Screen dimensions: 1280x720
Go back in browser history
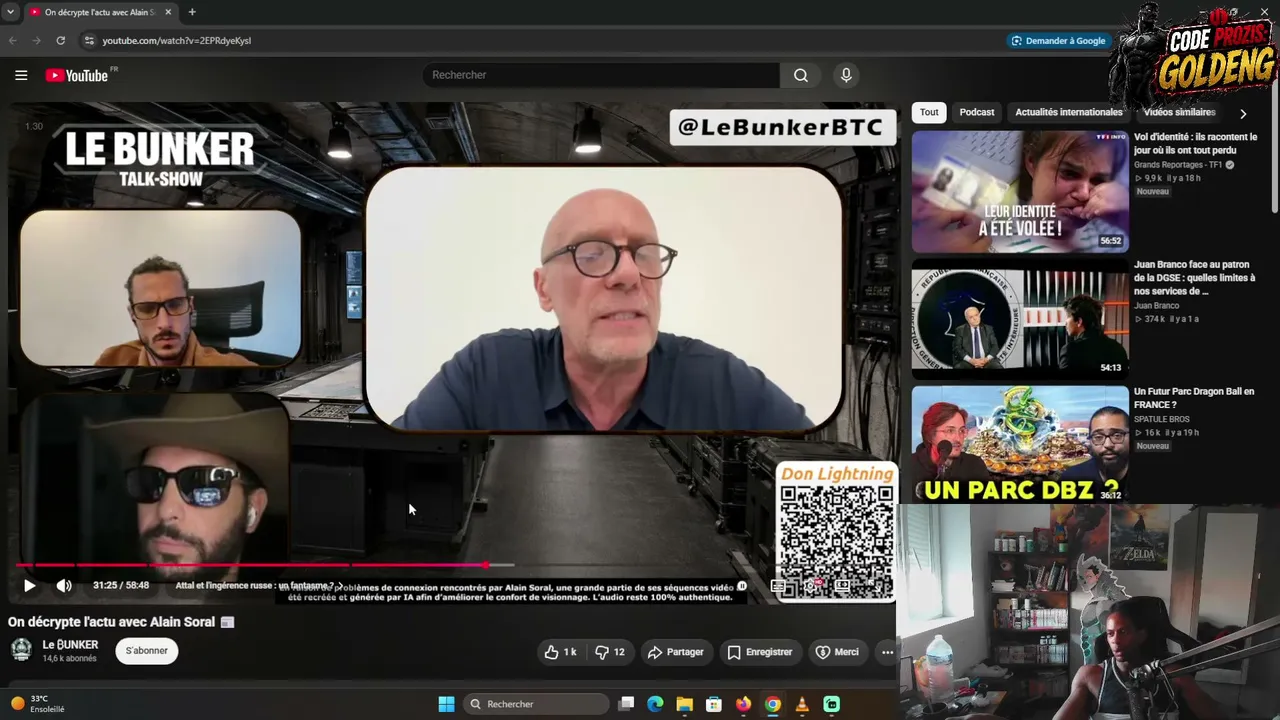click(x=13, y=41)
